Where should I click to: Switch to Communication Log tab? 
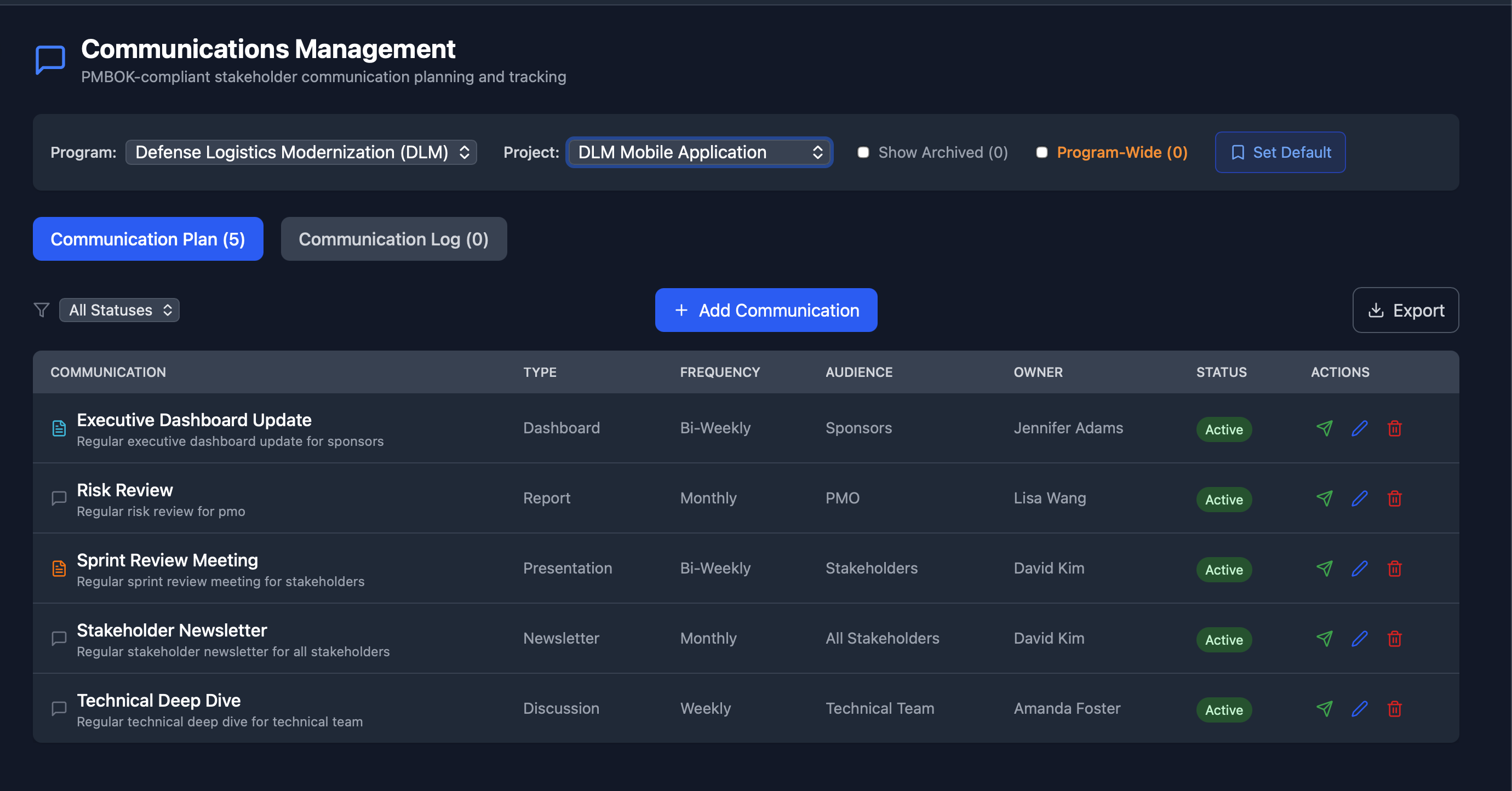tap(393, 239)
